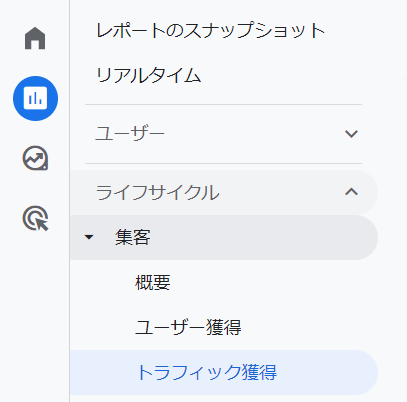Open the Reports bar chart icon
This screenshot has width=407, height=402.
pyautogui.click(x=35, y=98)
